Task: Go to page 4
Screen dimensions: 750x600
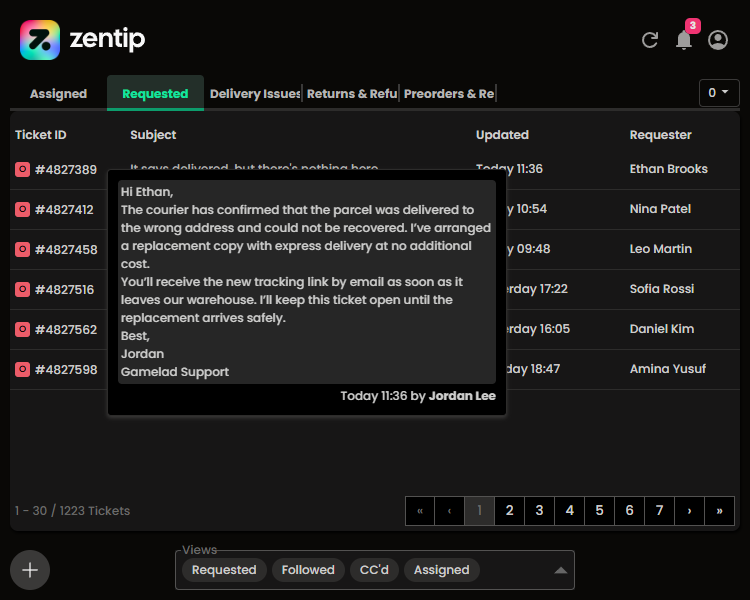Action: click(x=570, y=511)
